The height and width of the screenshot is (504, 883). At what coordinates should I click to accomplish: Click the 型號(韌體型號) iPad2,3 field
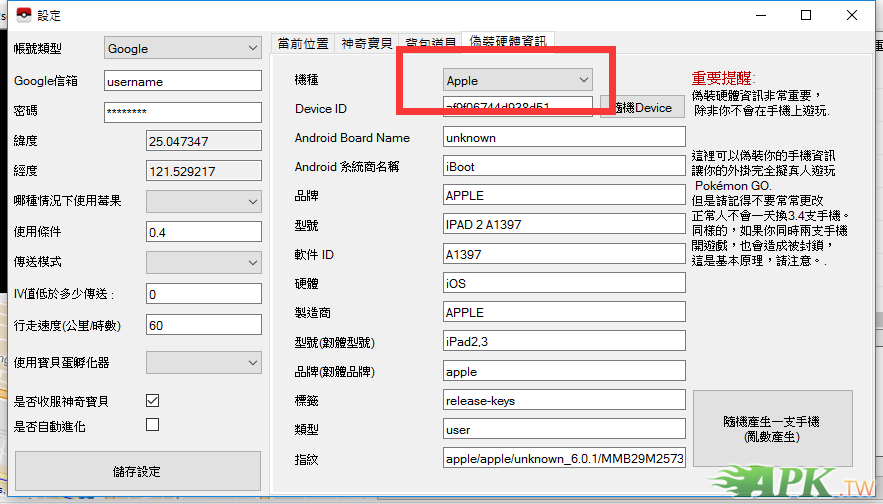click(564, 341)
